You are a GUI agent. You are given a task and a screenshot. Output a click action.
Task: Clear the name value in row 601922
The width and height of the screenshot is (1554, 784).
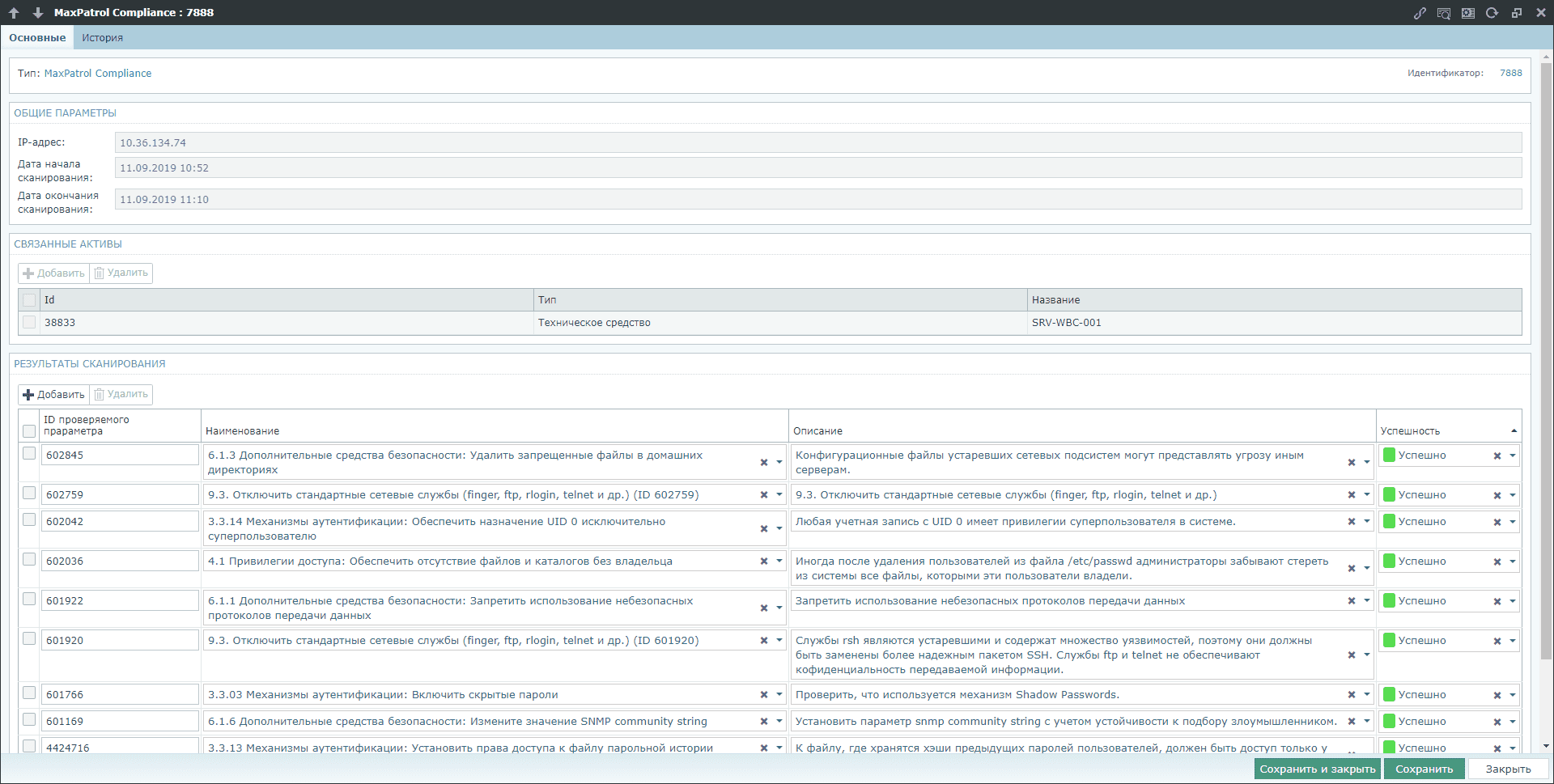[764, 608]
